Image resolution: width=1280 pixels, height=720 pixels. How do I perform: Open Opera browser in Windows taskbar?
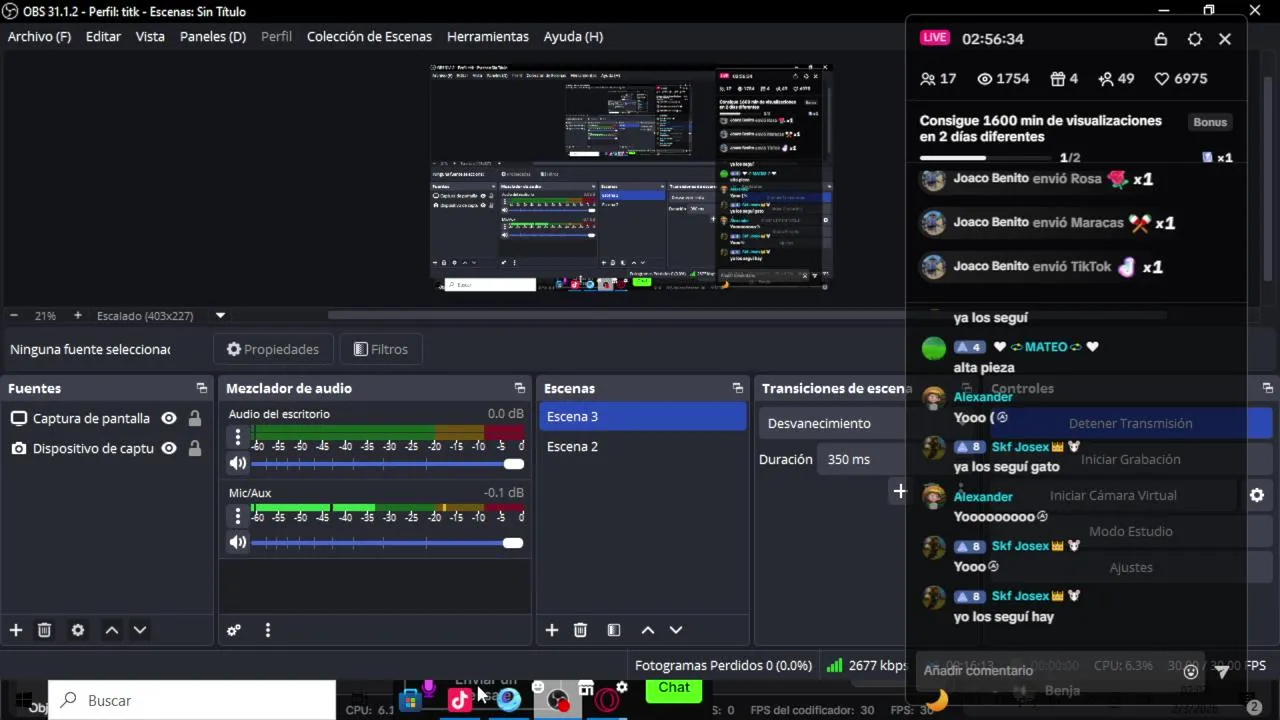point(607,700)
